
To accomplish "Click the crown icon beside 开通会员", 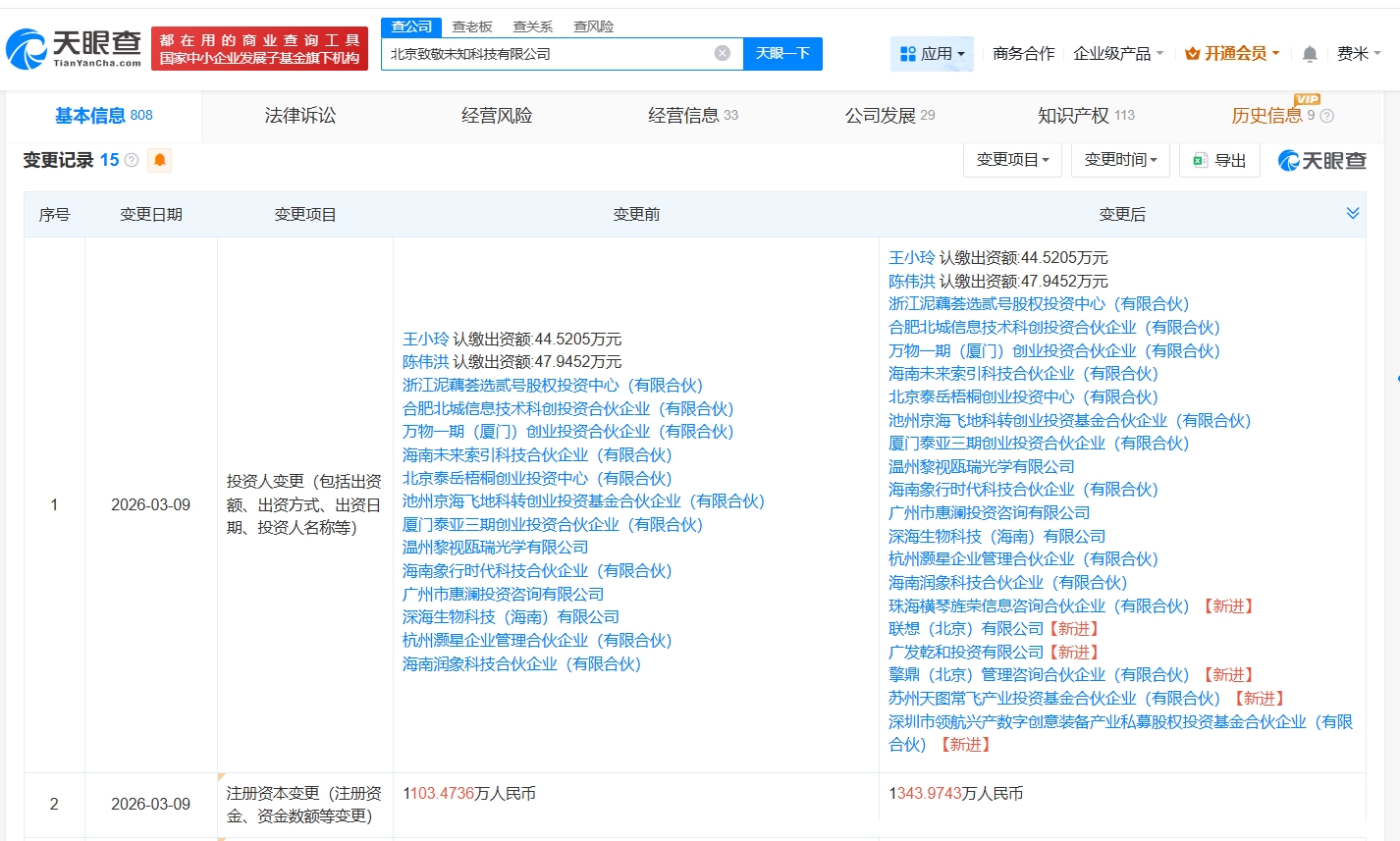I will point(1193,54).
